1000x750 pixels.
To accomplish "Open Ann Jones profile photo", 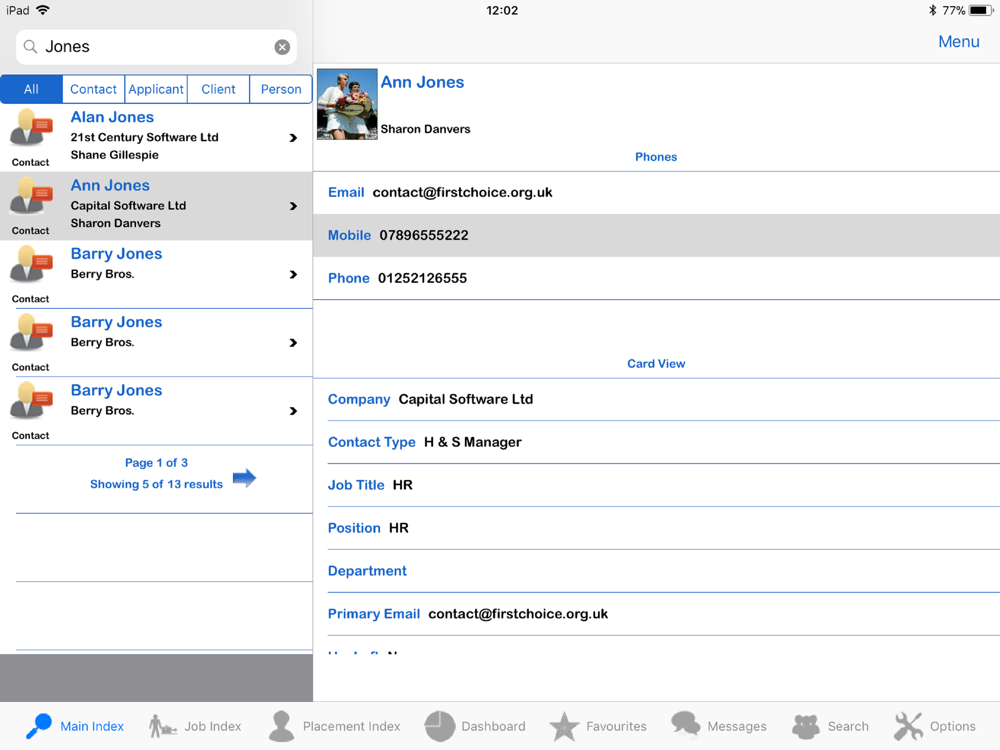I will tap(347, 104).
